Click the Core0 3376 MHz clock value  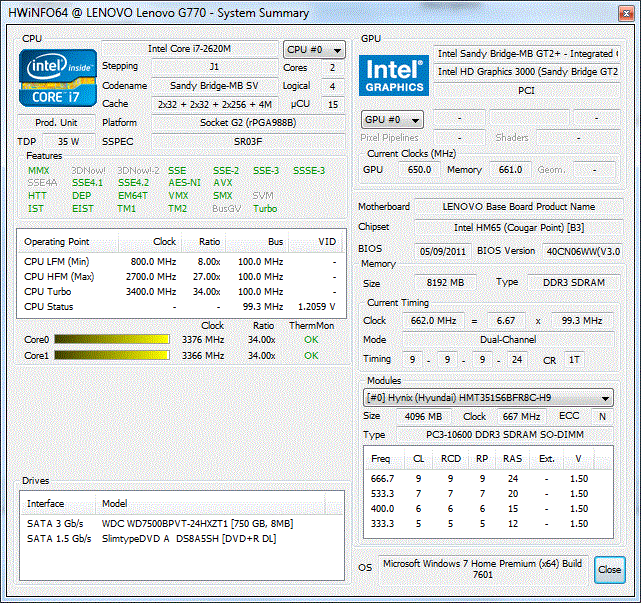[203, 340]
